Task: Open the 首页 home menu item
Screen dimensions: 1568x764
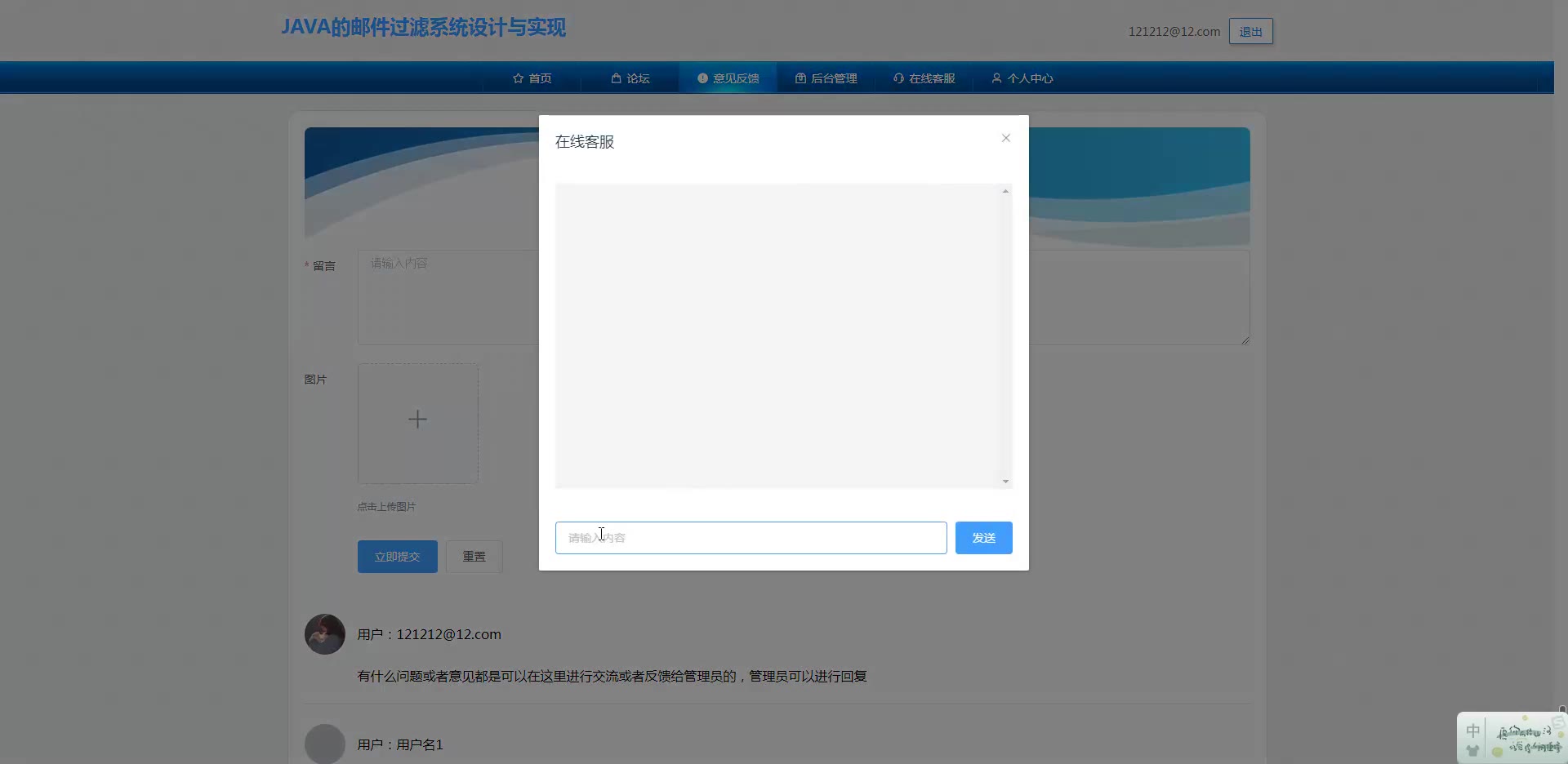Action: click(x=532, y=78)
